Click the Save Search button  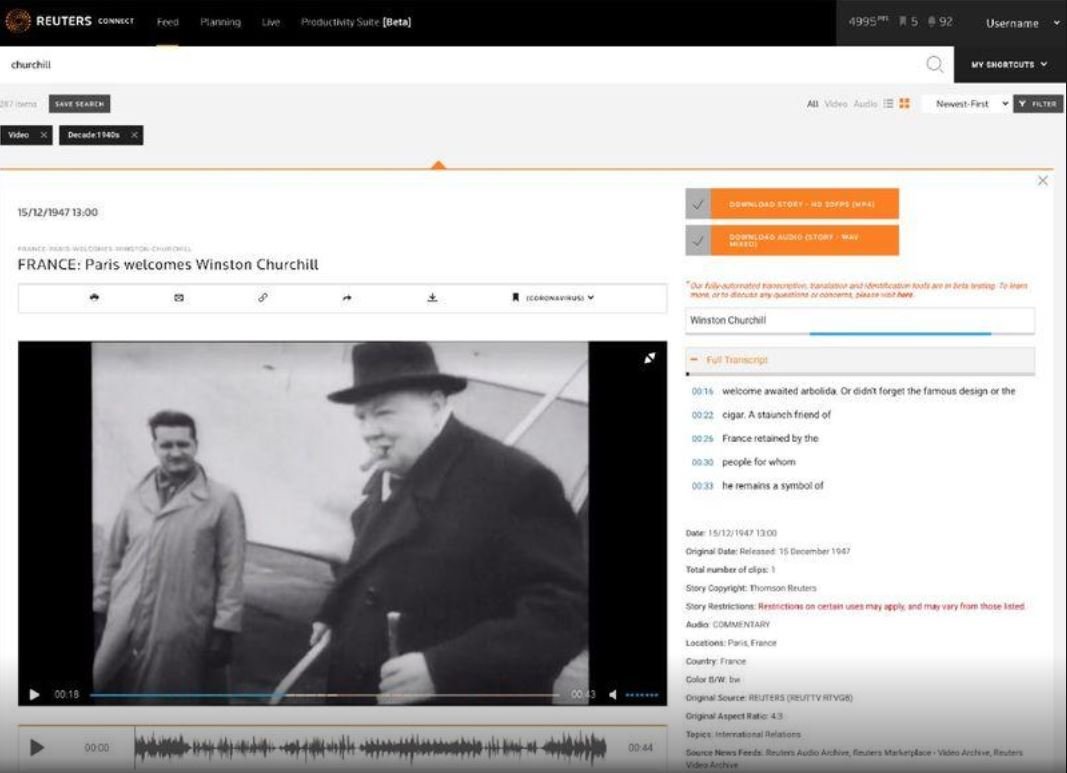[79, 104]
